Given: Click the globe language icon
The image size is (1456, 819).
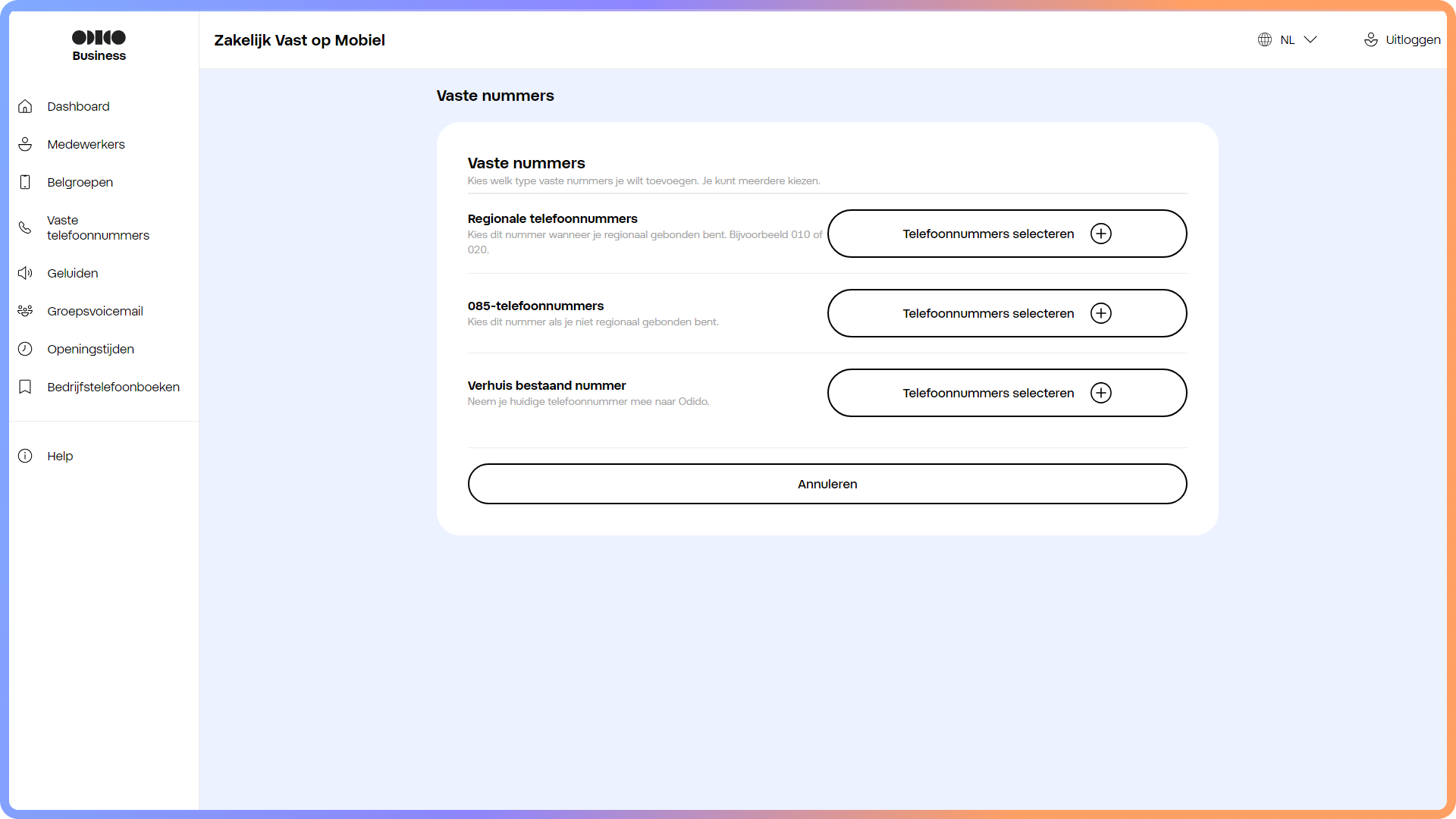Looking at the screenshot, I should 1264,39.
